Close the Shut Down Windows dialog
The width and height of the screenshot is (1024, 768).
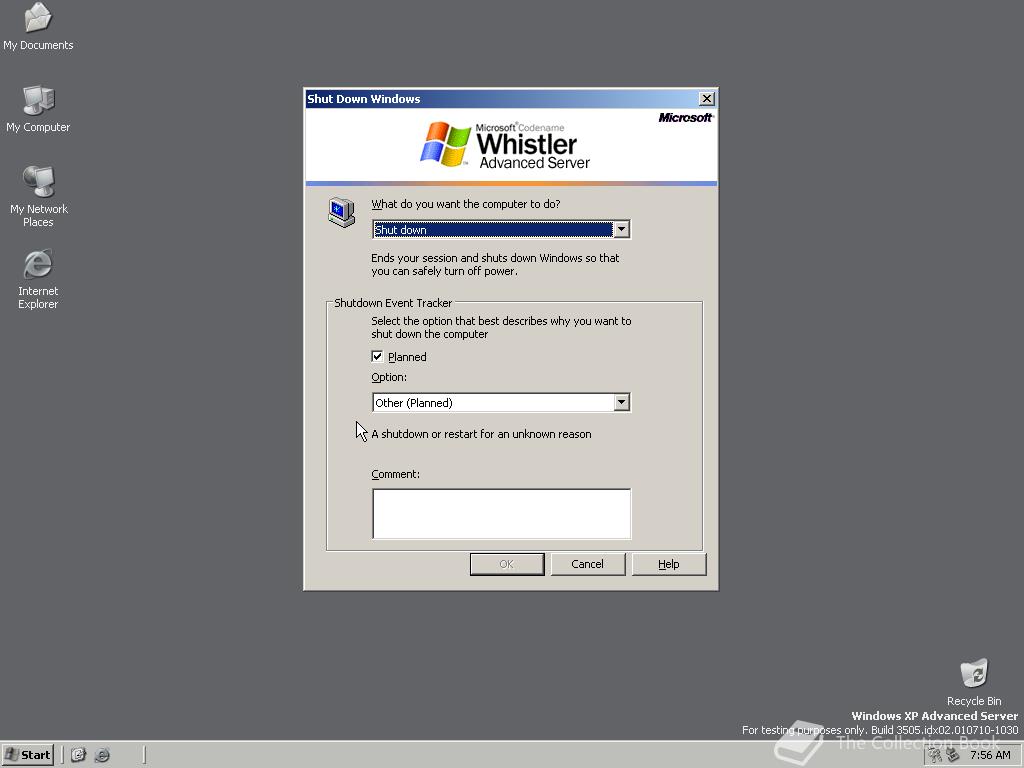(707, 99)
